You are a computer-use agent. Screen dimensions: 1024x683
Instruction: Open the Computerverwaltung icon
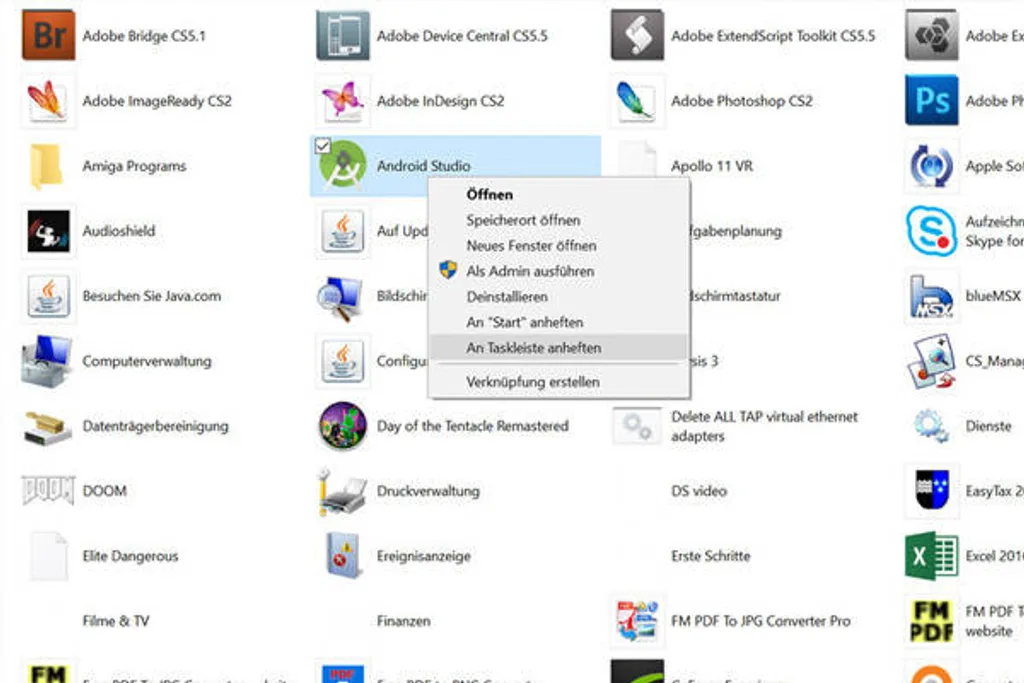(47, 361)
